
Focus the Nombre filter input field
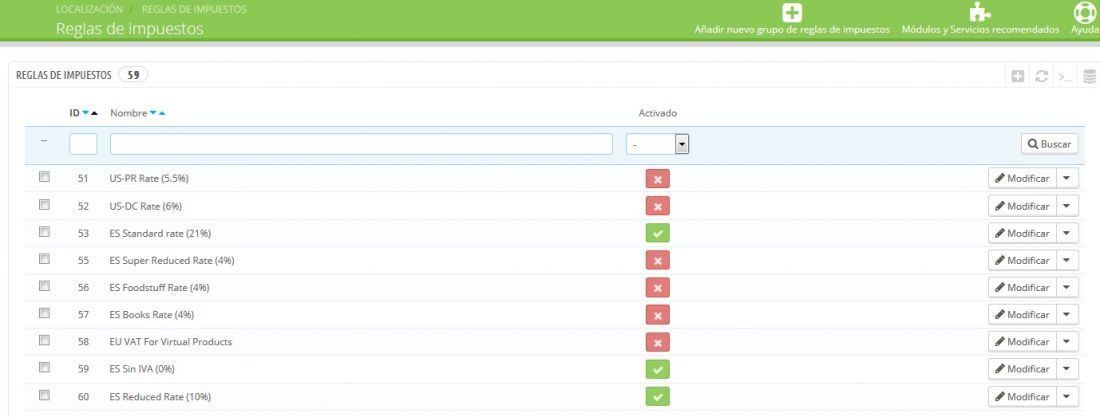(x=361, y=144)
